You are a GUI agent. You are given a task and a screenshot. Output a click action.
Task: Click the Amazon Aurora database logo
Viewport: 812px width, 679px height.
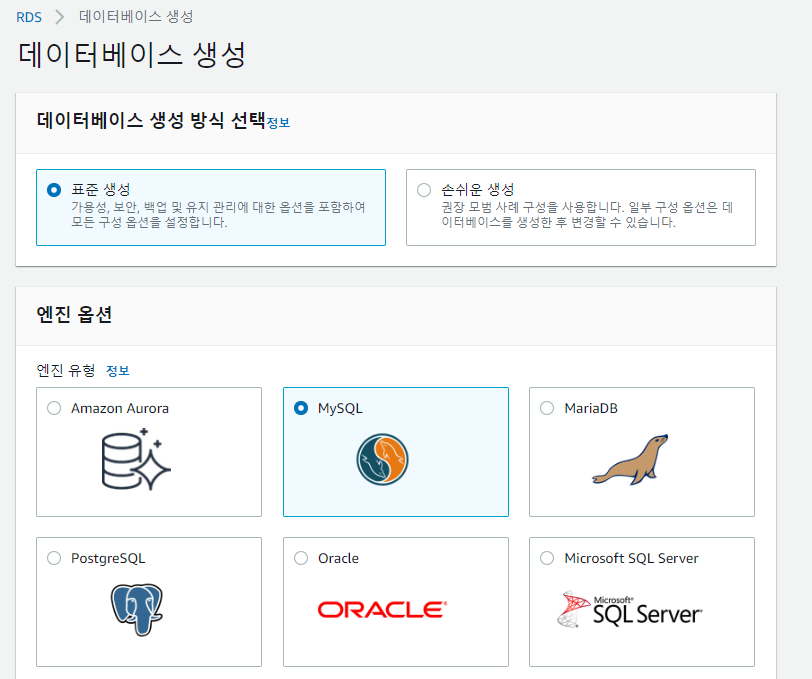[136, 459]
